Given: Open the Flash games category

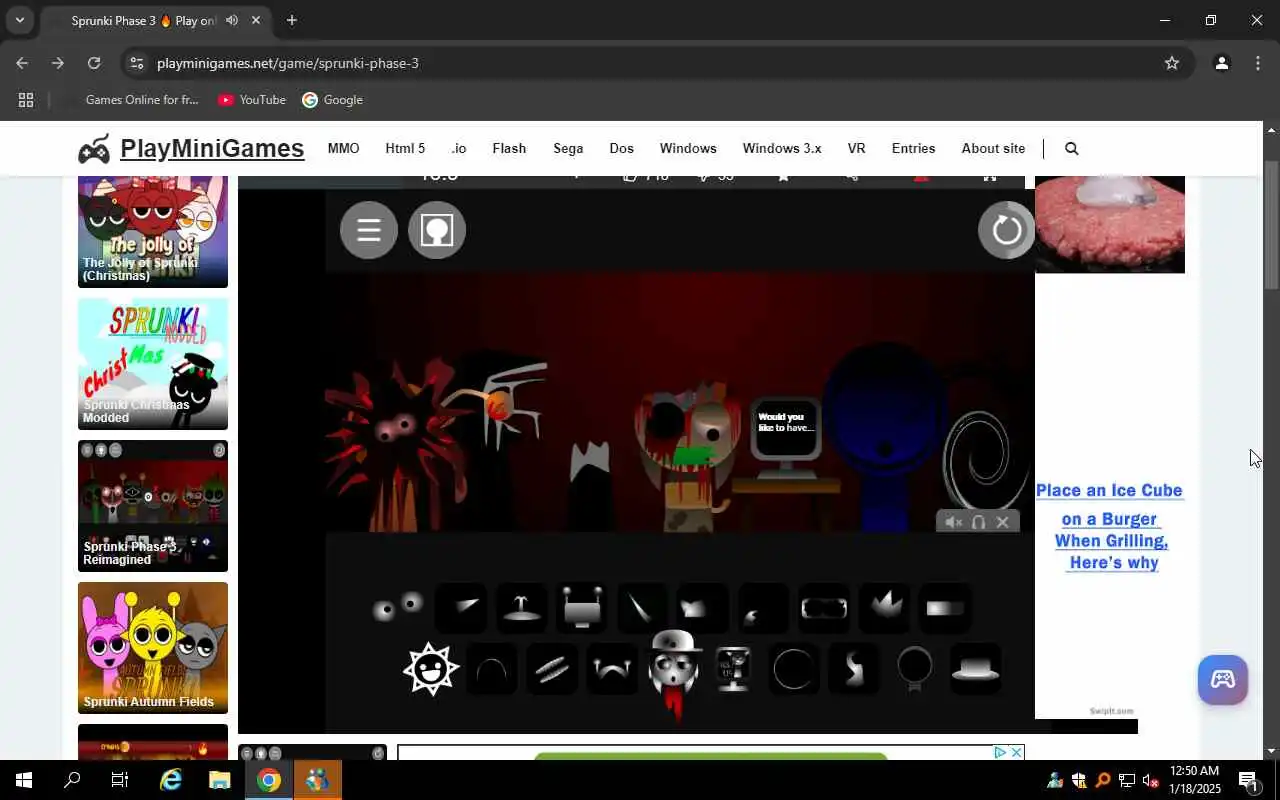Looking at the screenshot, I should click(x=509, y=148).
